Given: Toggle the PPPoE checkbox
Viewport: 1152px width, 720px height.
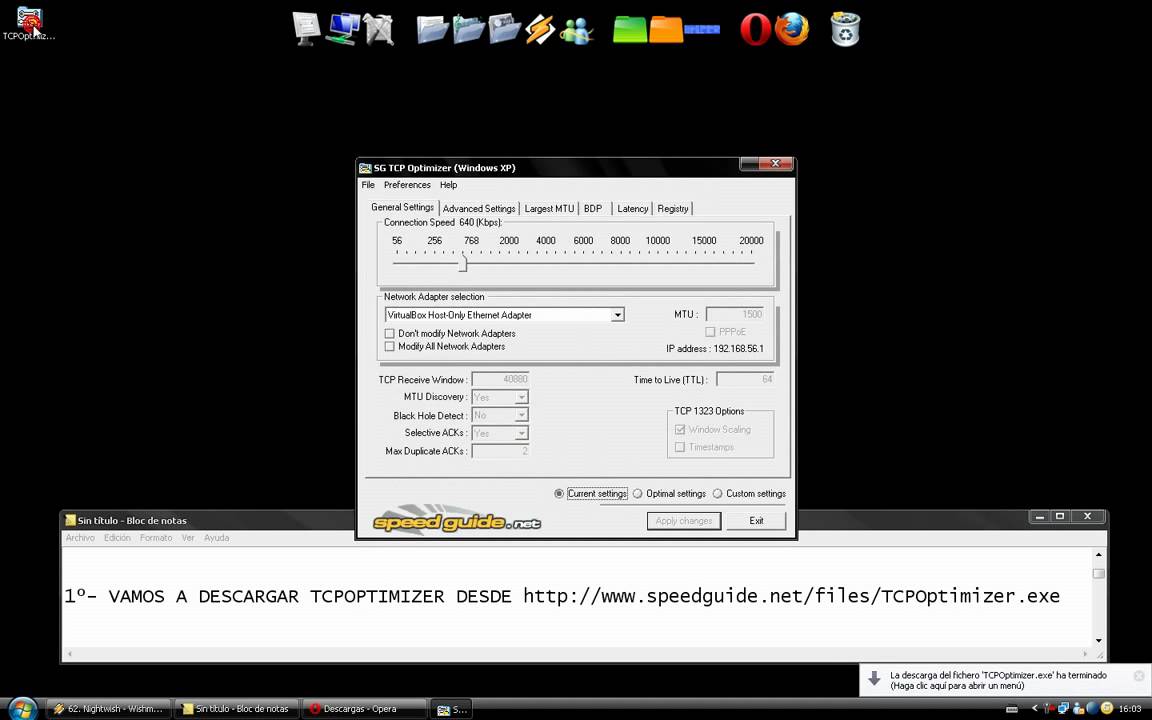Looking at the screenshot, I should (710, 332).
